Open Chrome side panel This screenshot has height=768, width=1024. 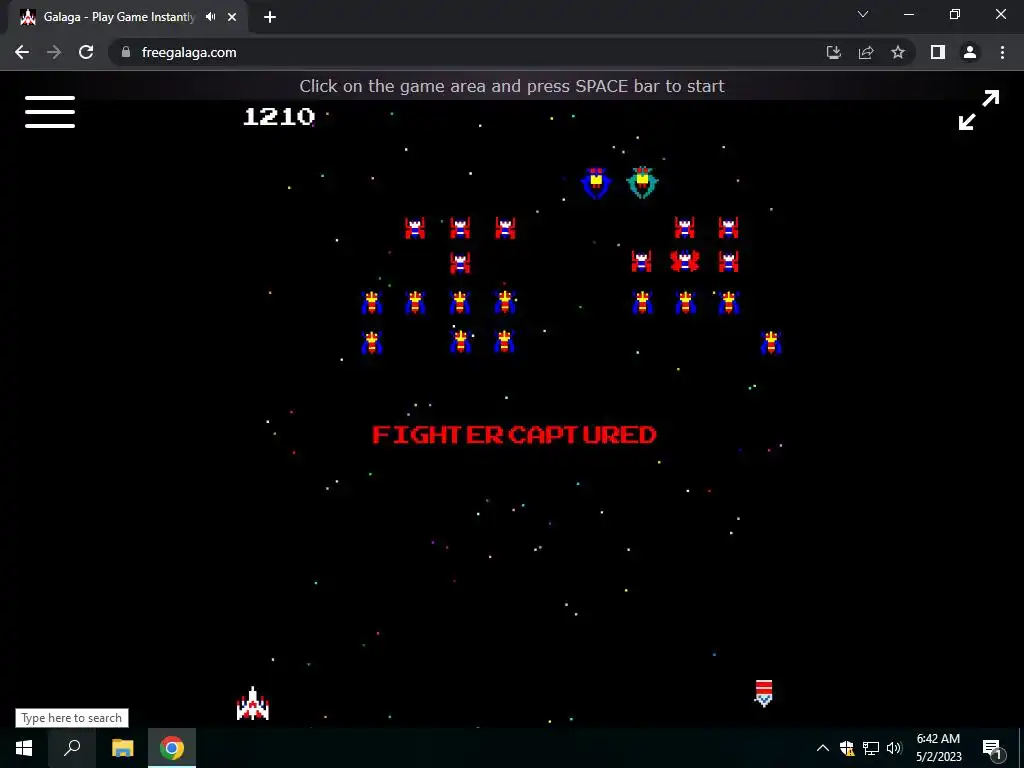[938, 52]
